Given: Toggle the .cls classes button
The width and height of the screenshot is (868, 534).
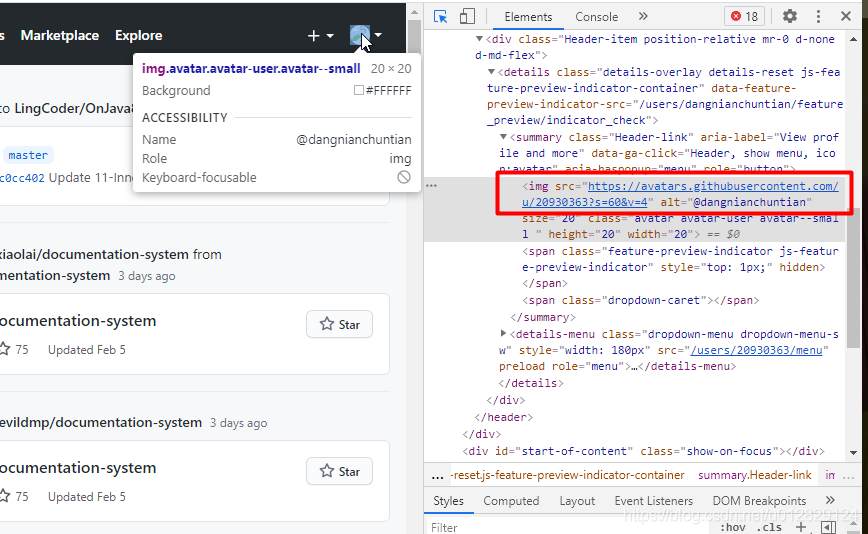Looking at the screenshot, I should pos(771,527).
